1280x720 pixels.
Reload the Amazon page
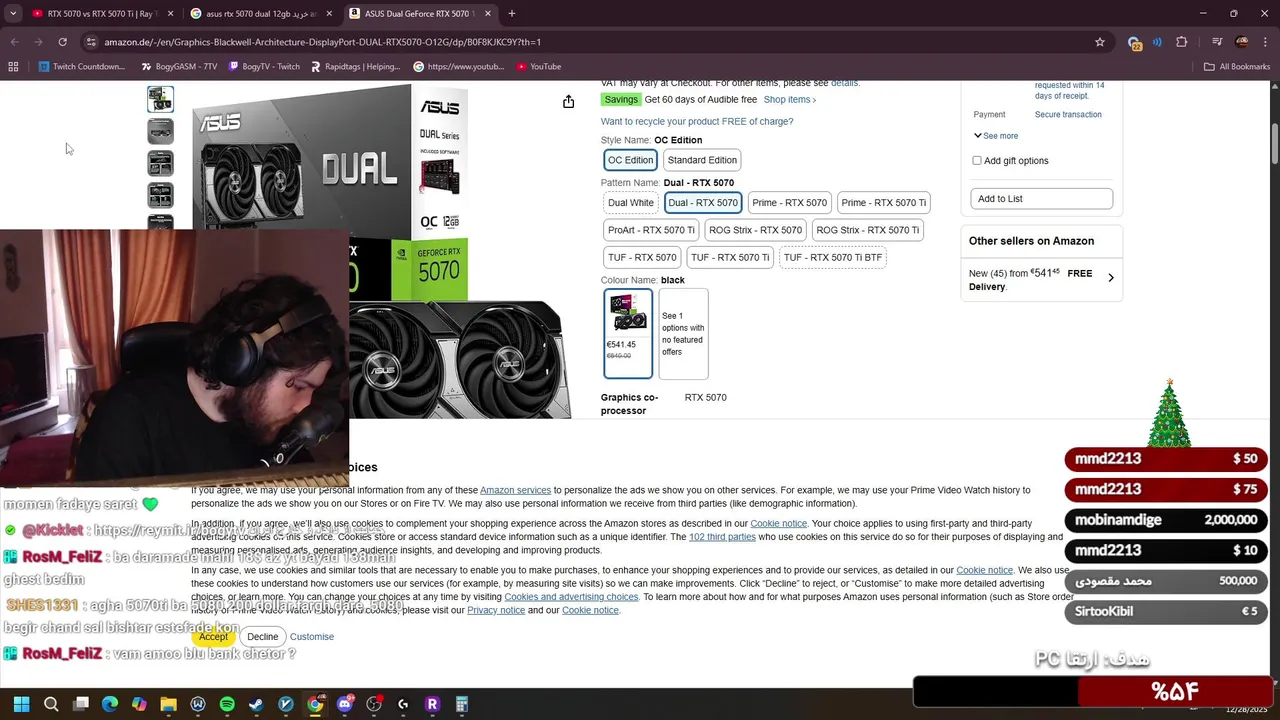(62, 42)
